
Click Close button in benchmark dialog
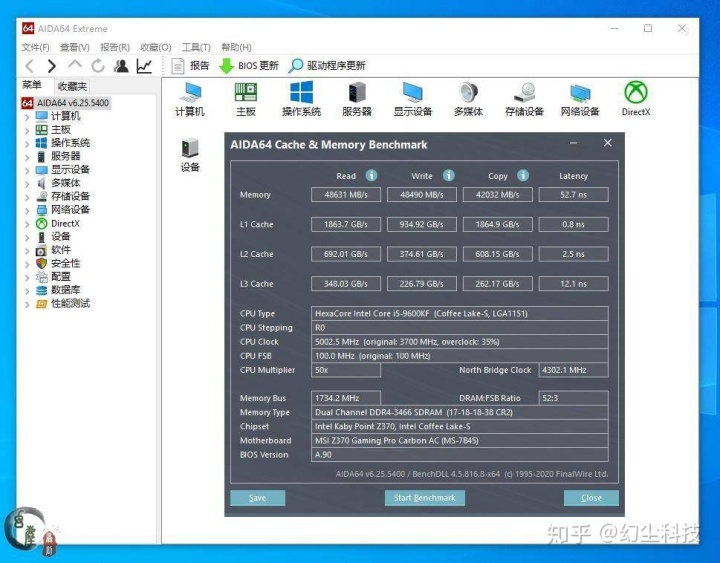[x=591, y=498]
